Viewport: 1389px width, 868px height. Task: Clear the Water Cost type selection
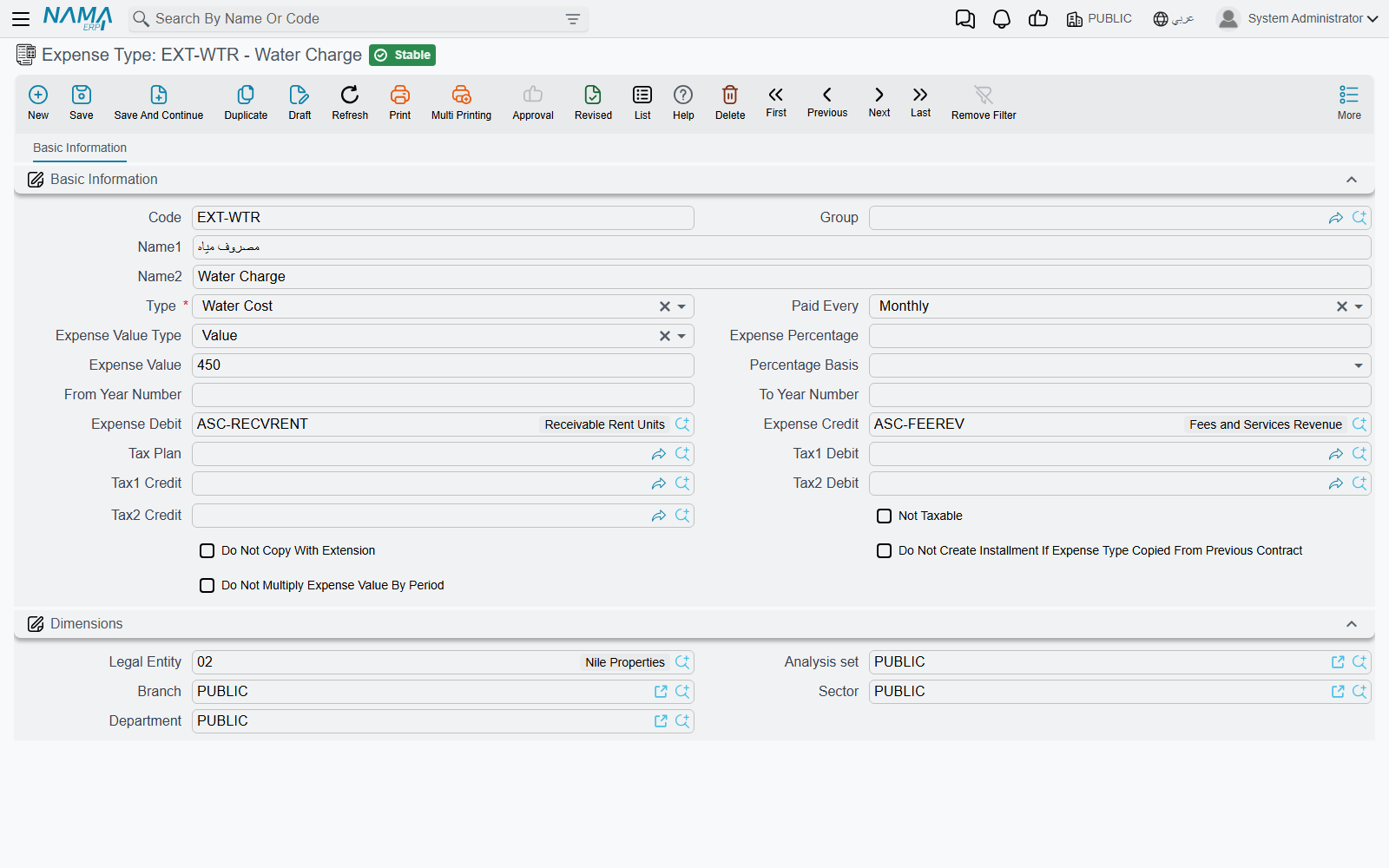(x=665, y=306)
